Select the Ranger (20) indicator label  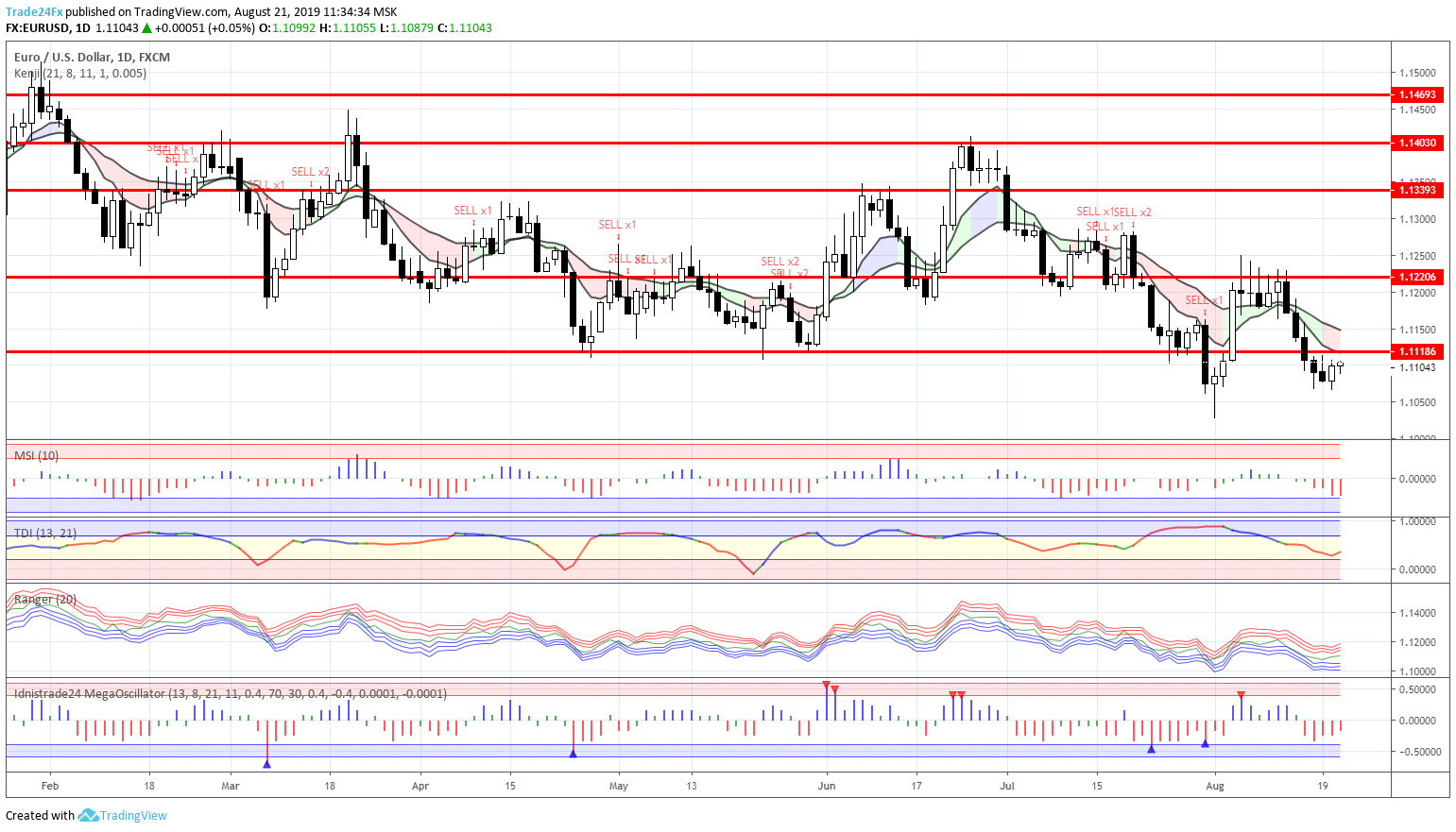click(45, 599)
